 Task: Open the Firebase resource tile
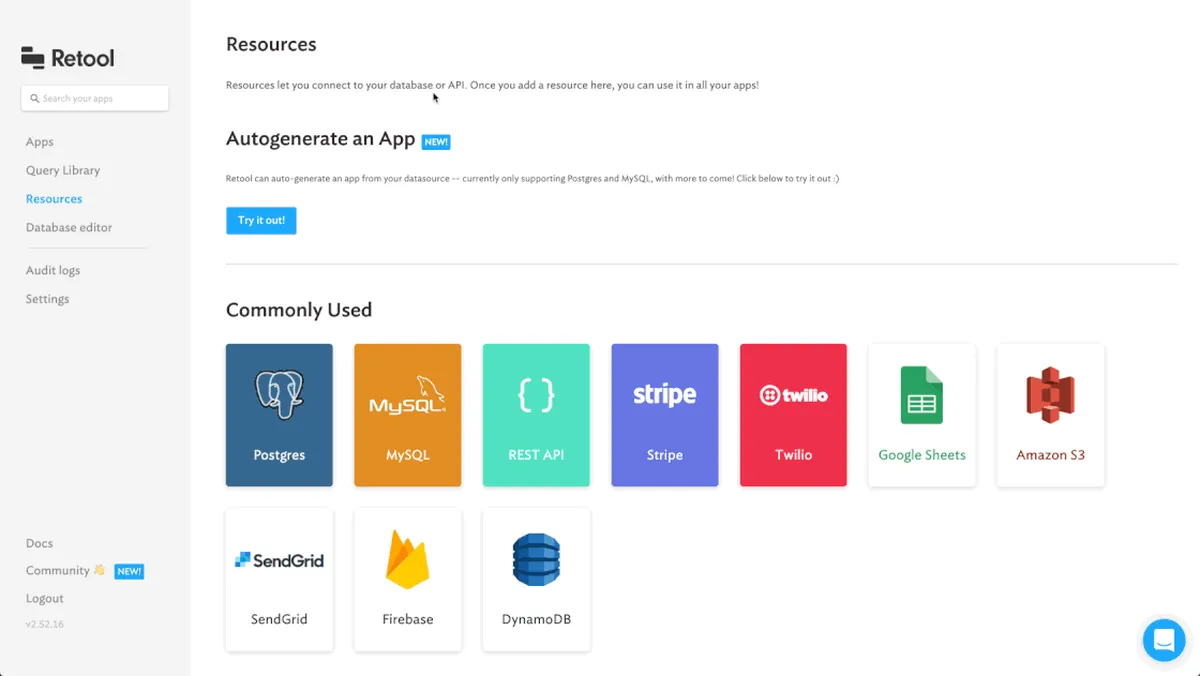[x=408, y=580]
